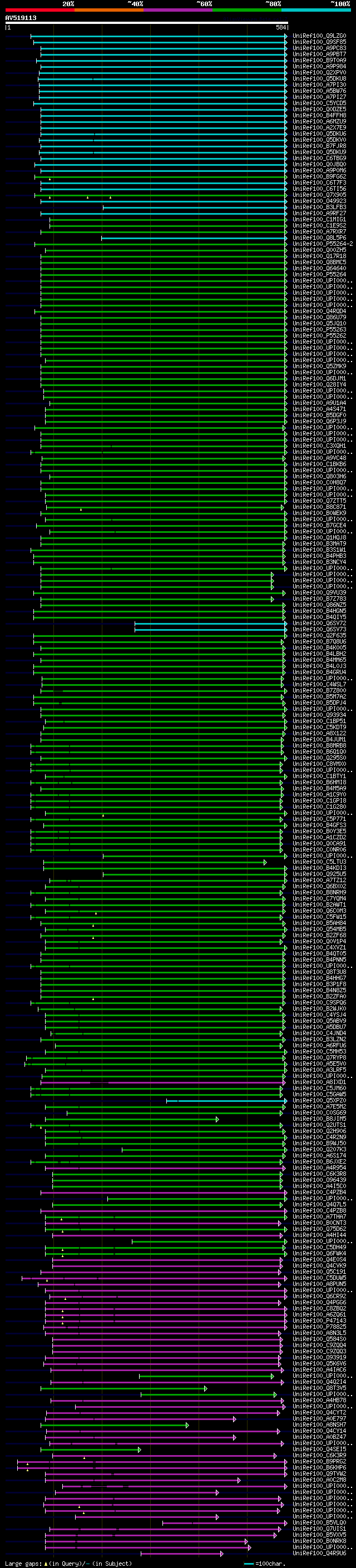Image resolution: width=356 pixels, height=1568 pixels.
Task: Select hit UniRef100_Q2F635
Action: pyautogui.click(x=319, y=635)
